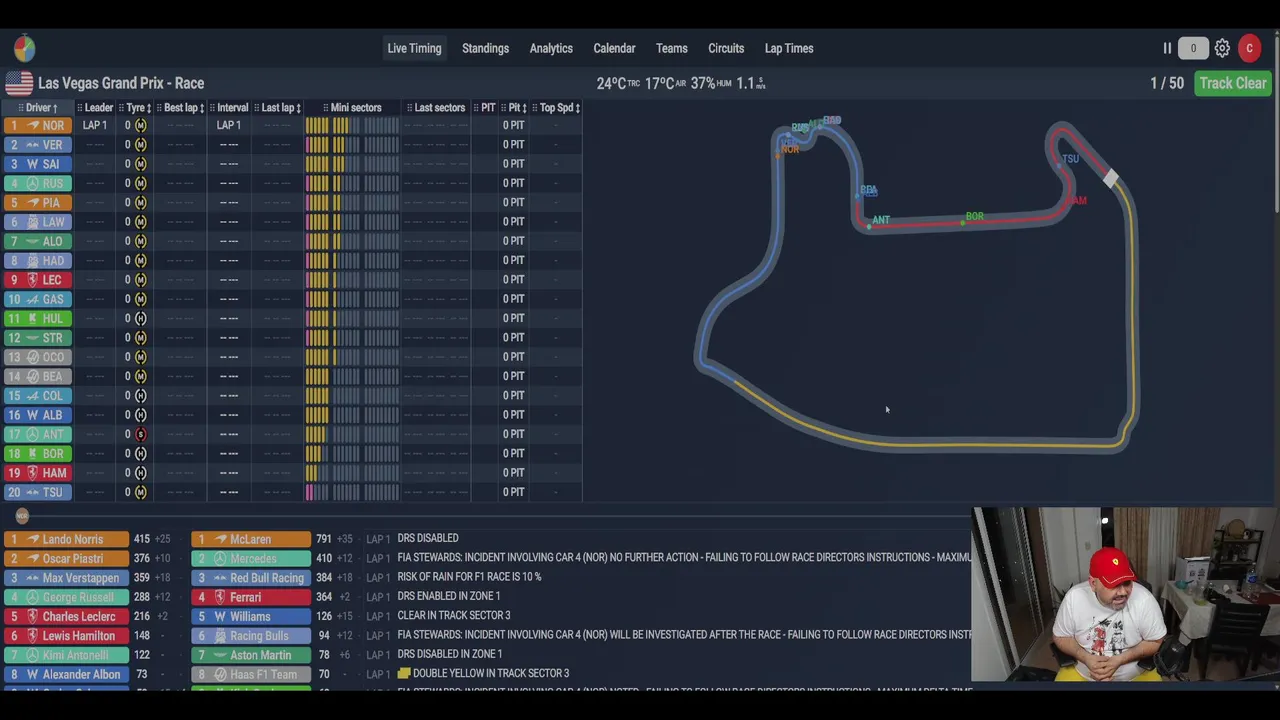Open the Lap Times page
Image resolution: width=1280 pixels, height=720 pixels.
789,48
